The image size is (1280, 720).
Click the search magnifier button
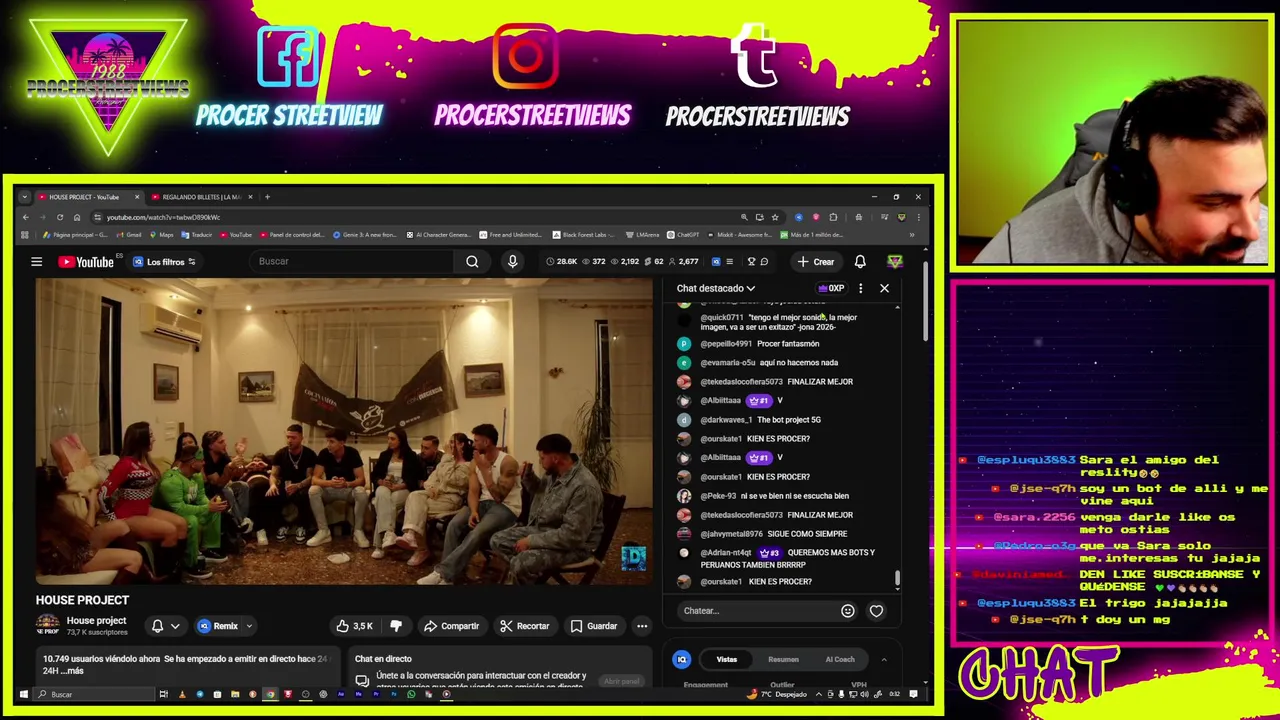click(472, 262)
